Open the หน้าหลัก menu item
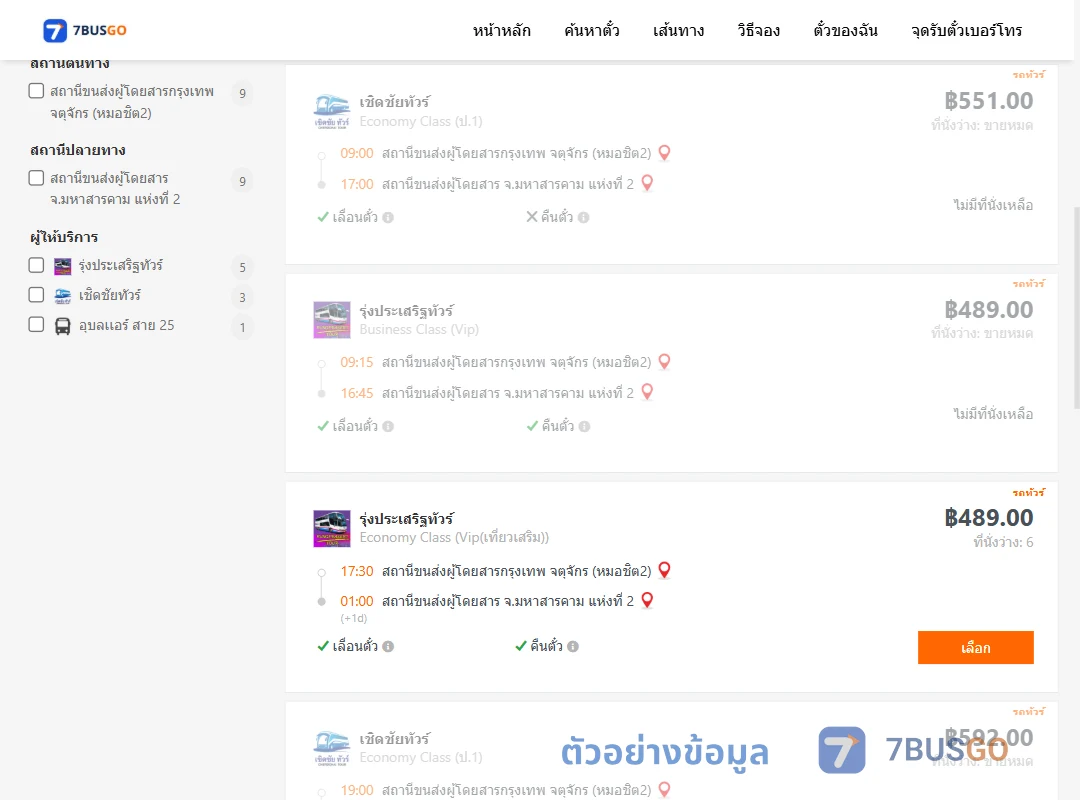 [x=501, y=30]
